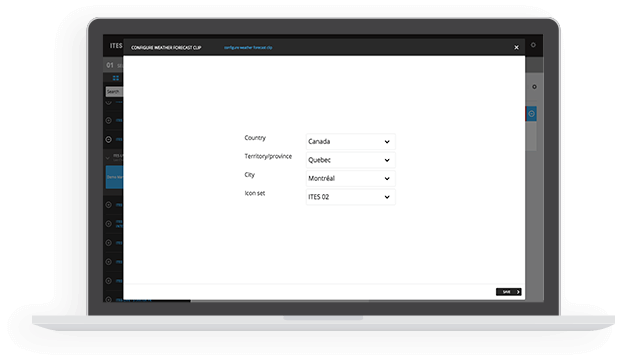Open the Country dropdown showing Canada
This screenshot has height=360, width=619.
(x=350, y=141)
